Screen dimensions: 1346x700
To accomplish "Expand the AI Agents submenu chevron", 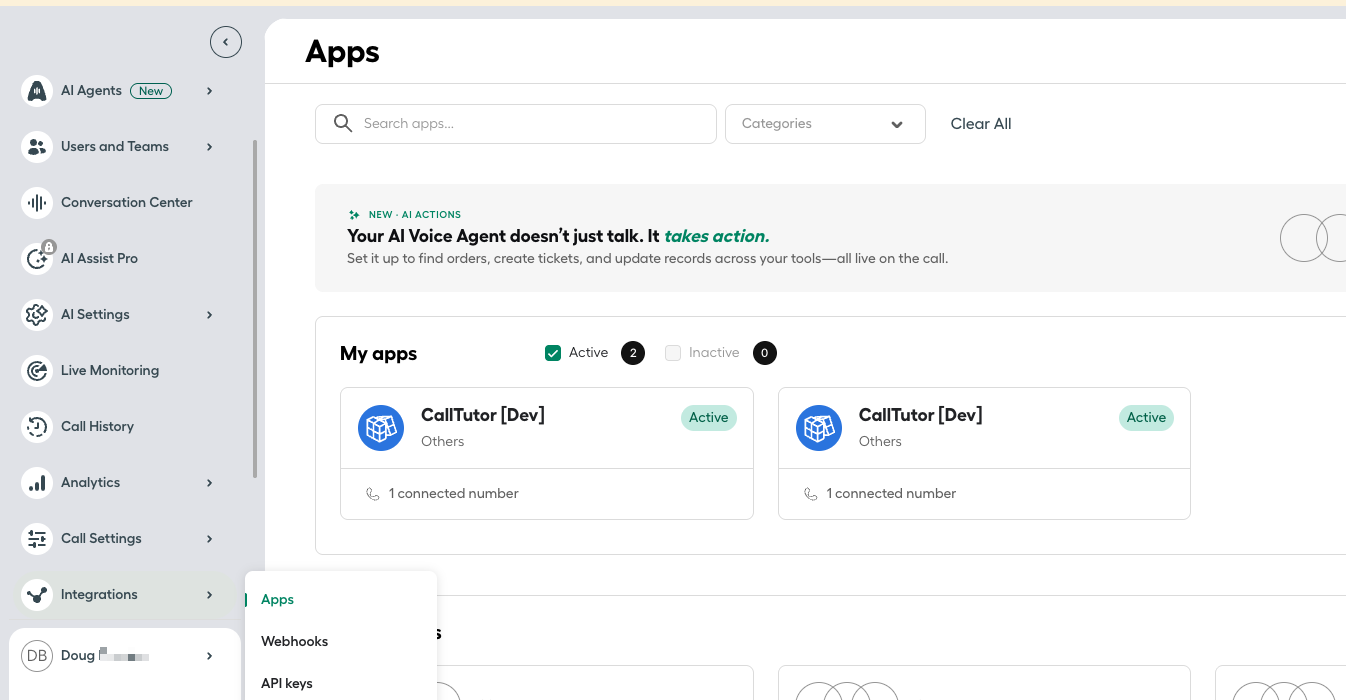I will (209, 91).
